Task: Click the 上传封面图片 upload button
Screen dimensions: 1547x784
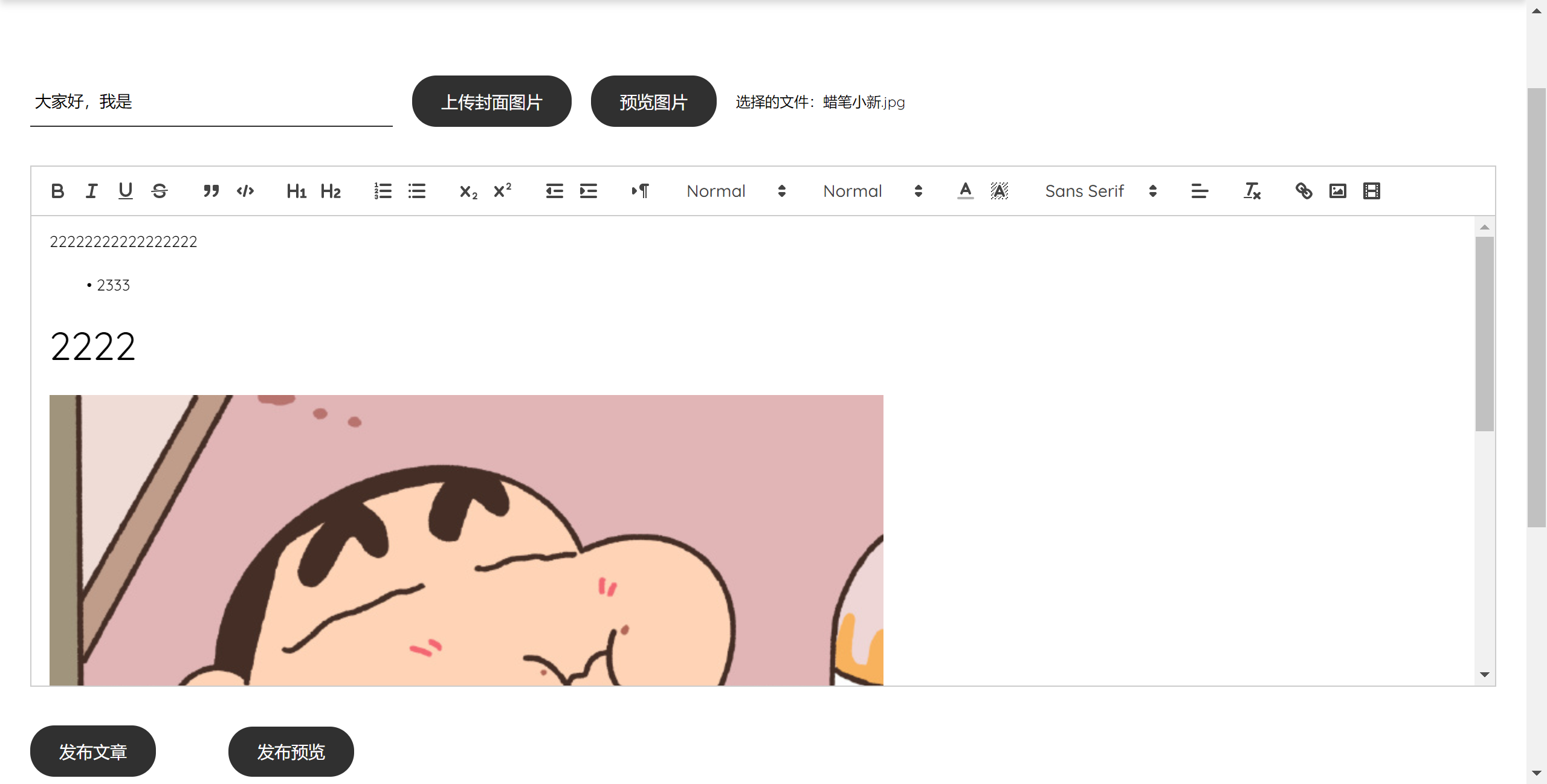Action: pyautogui.click(x=491, y=101)
